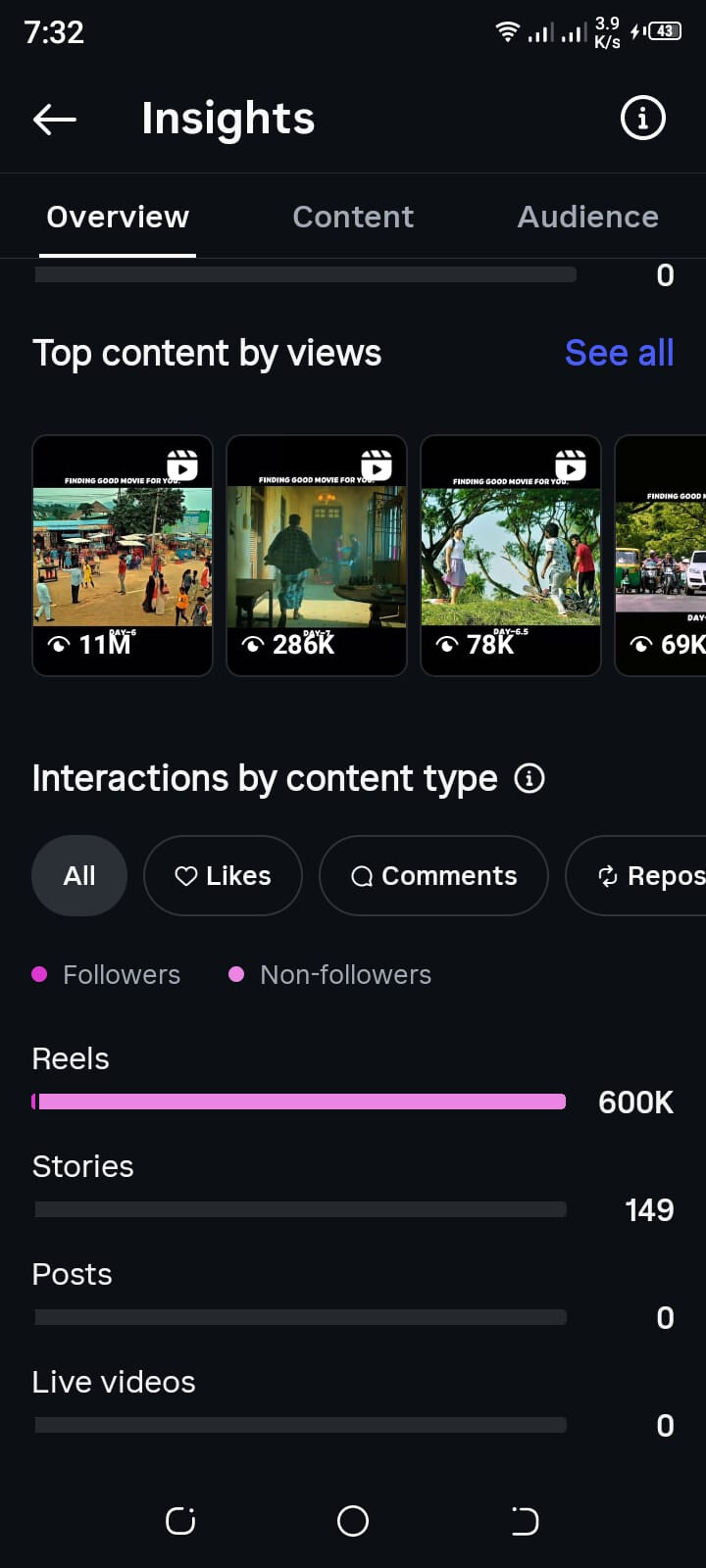Tap Android recent apps button
This screenshot has width=706, height=1568.
pyautogui.click(x=180, y=1521)
